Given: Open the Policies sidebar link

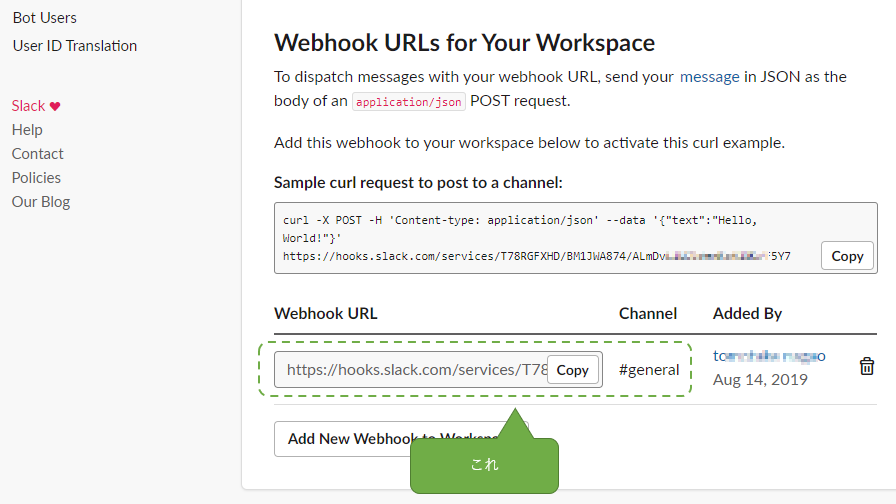Looking at the screenshot, I should click(x=36, y=178).
